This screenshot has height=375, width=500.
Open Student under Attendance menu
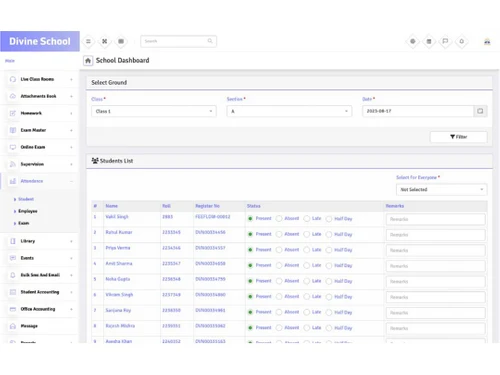(x=26, y=199)
